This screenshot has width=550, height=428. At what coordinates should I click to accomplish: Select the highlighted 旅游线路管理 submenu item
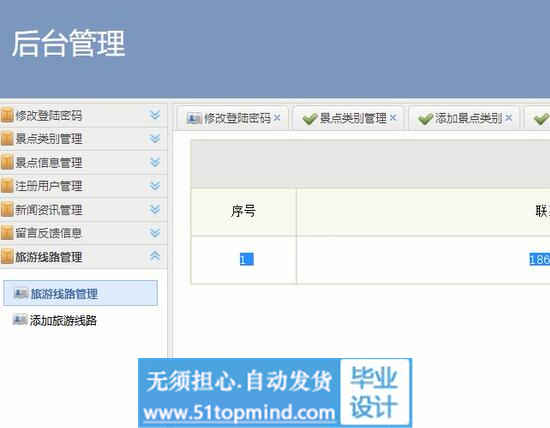(80, 293)
